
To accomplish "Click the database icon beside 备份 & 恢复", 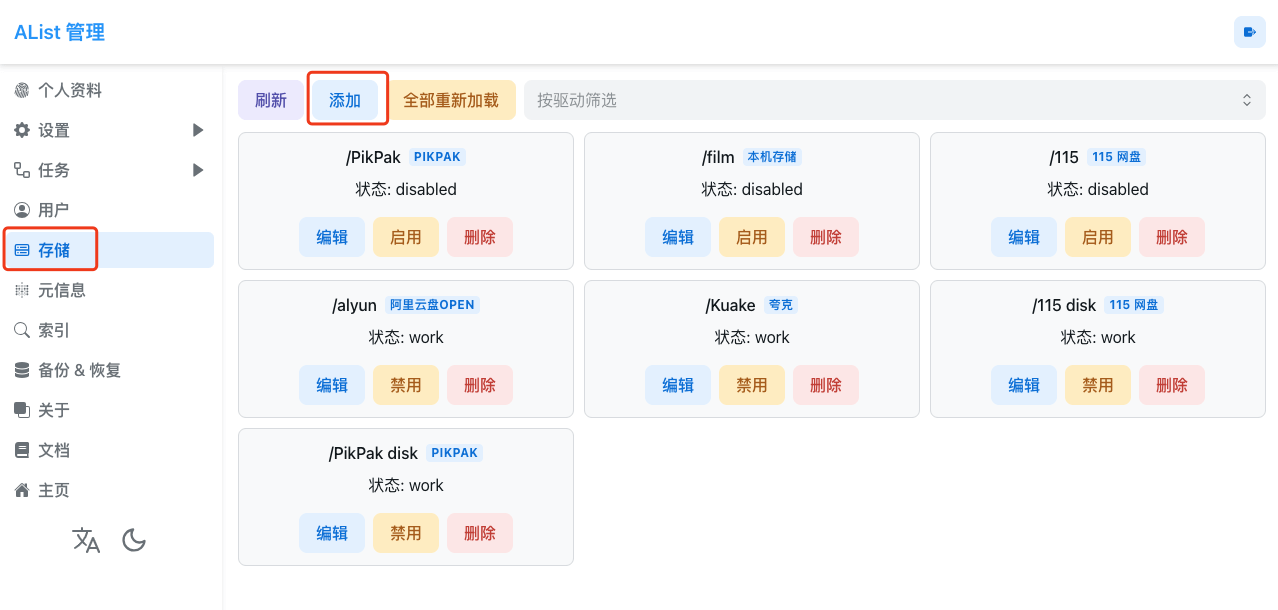I will point(22,371).
